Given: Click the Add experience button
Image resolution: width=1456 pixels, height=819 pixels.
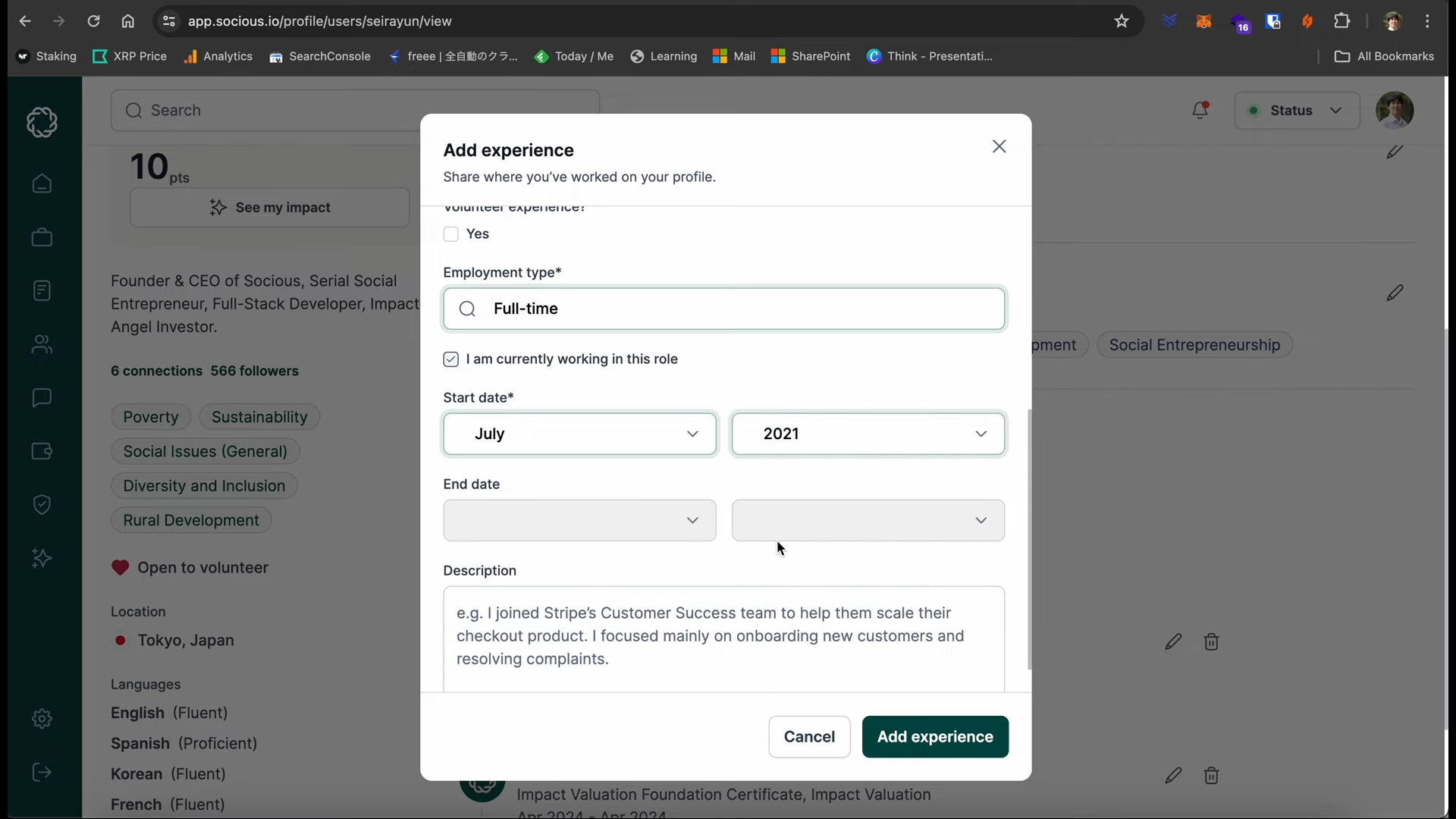Looking at the screenshot, I should (x=934, y=736).
